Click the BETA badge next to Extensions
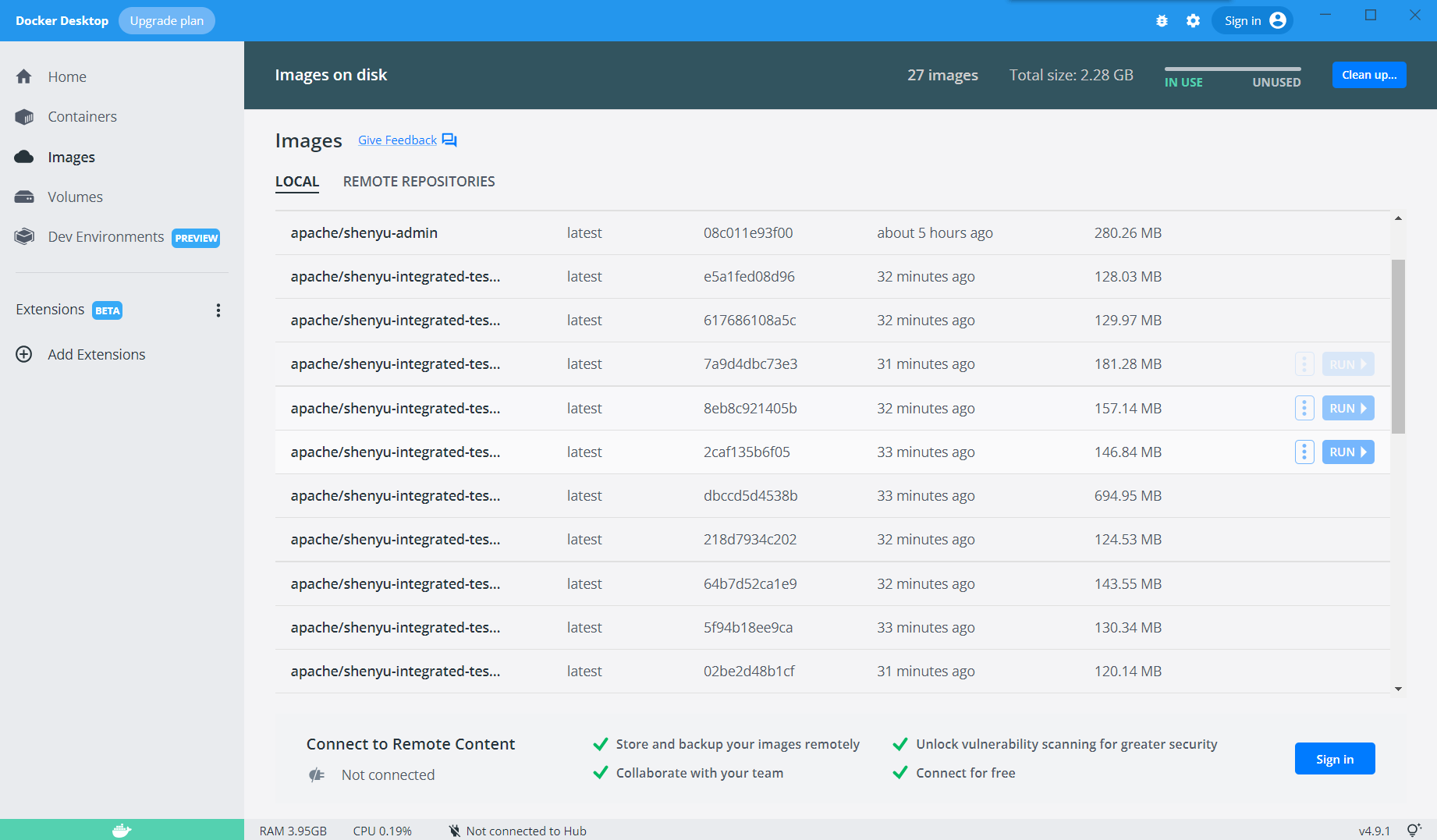Viewport: 1437px width, 840px height. tap(108, 310)
